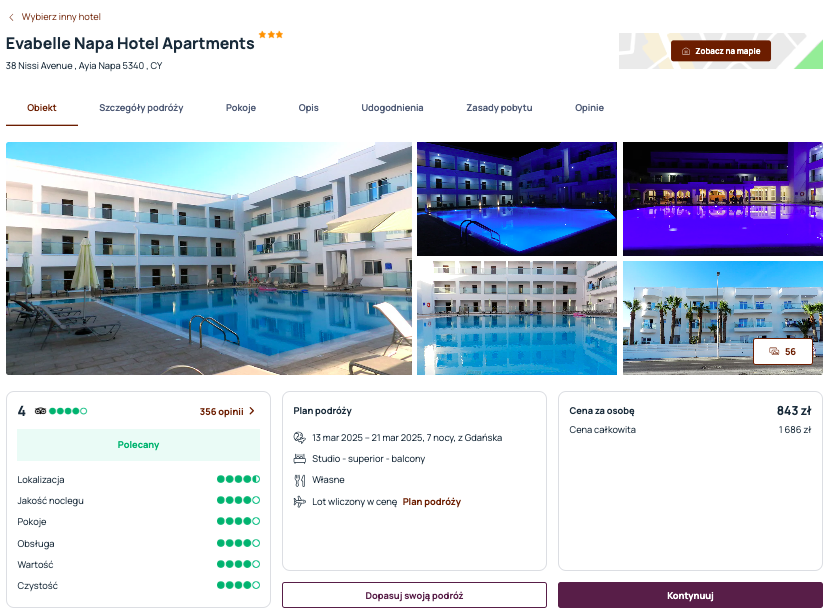The width and height of the screenshot is (835, 615).
Task: Click the hotel address 38 Nissi Avenue text
Action: coord(84,65)
